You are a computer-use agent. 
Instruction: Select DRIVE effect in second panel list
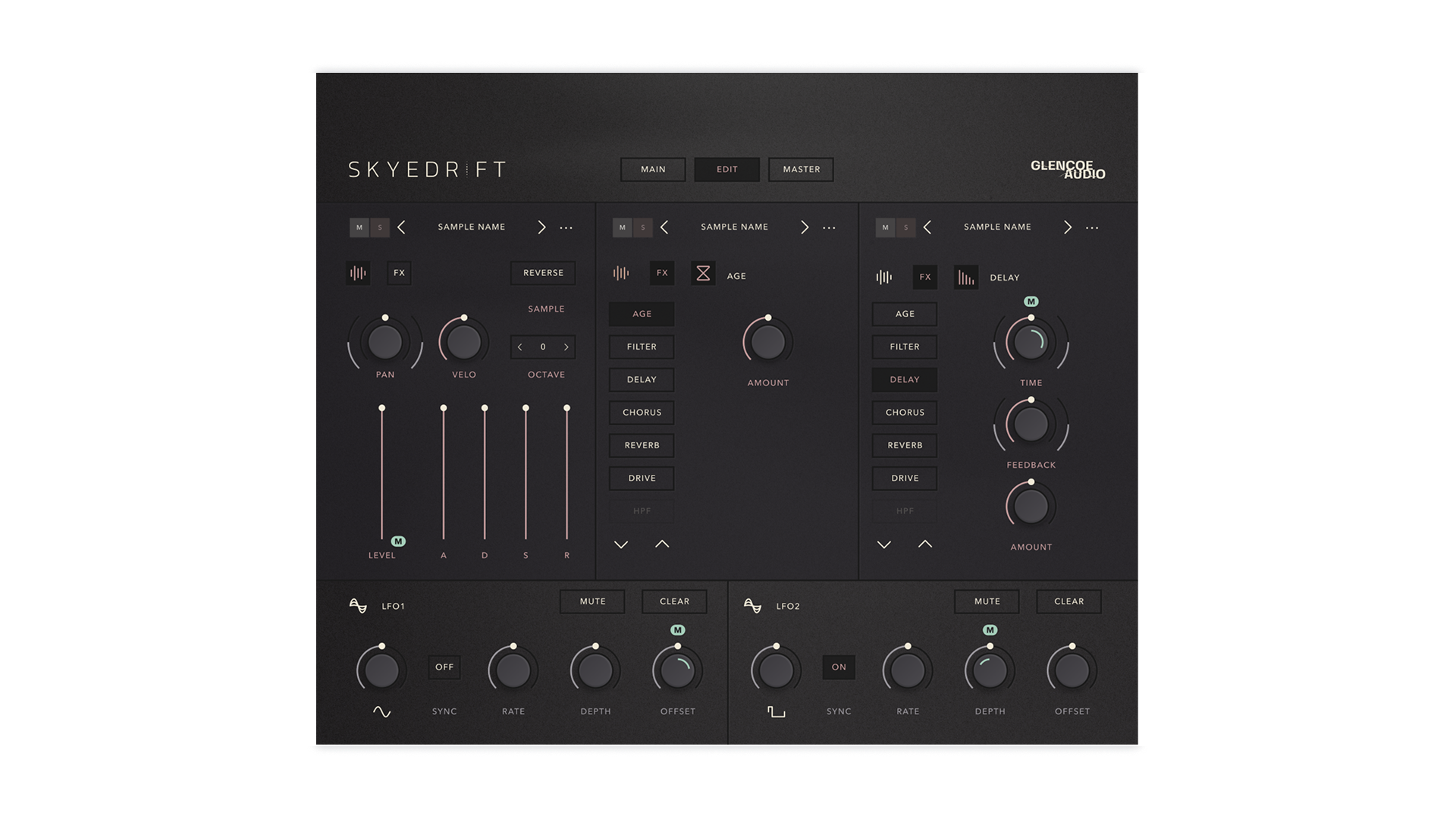(642, 479)
